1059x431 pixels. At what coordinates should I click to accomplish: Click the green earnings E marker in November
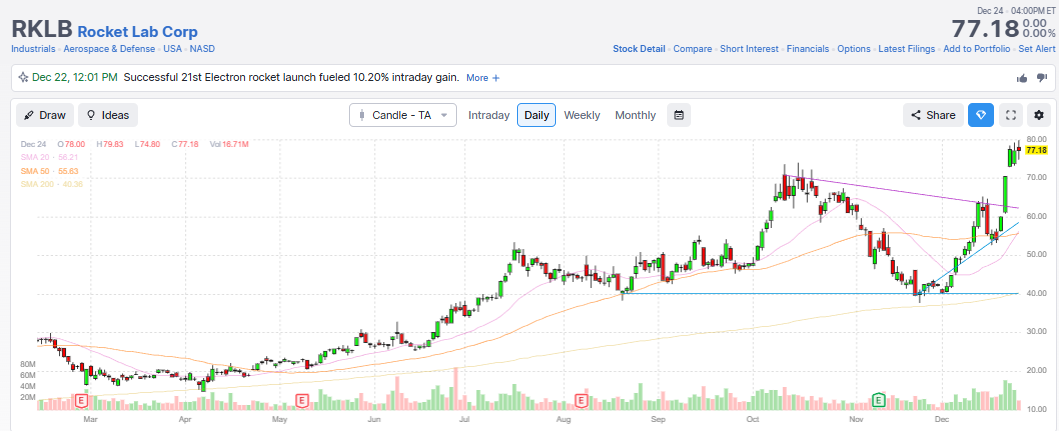[x=879, y=401]
